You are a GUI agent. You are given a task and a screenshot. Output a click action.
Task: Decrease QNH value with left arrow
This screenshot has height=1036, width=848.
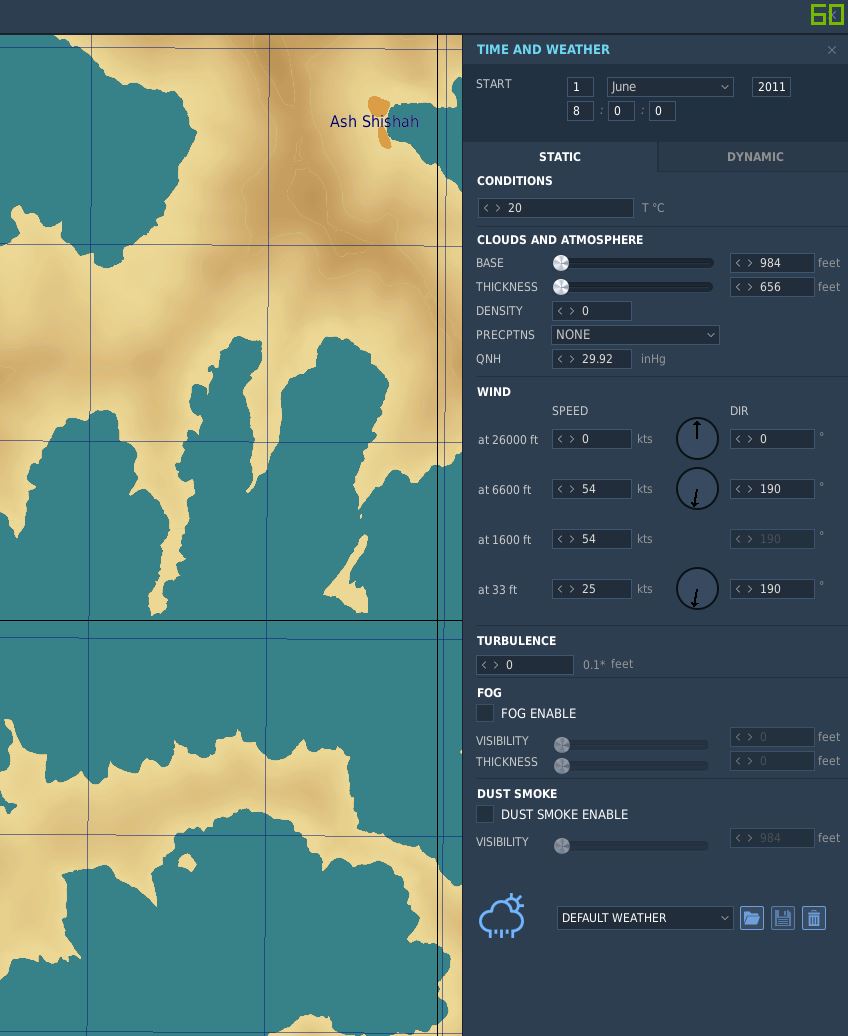point(560,359)
